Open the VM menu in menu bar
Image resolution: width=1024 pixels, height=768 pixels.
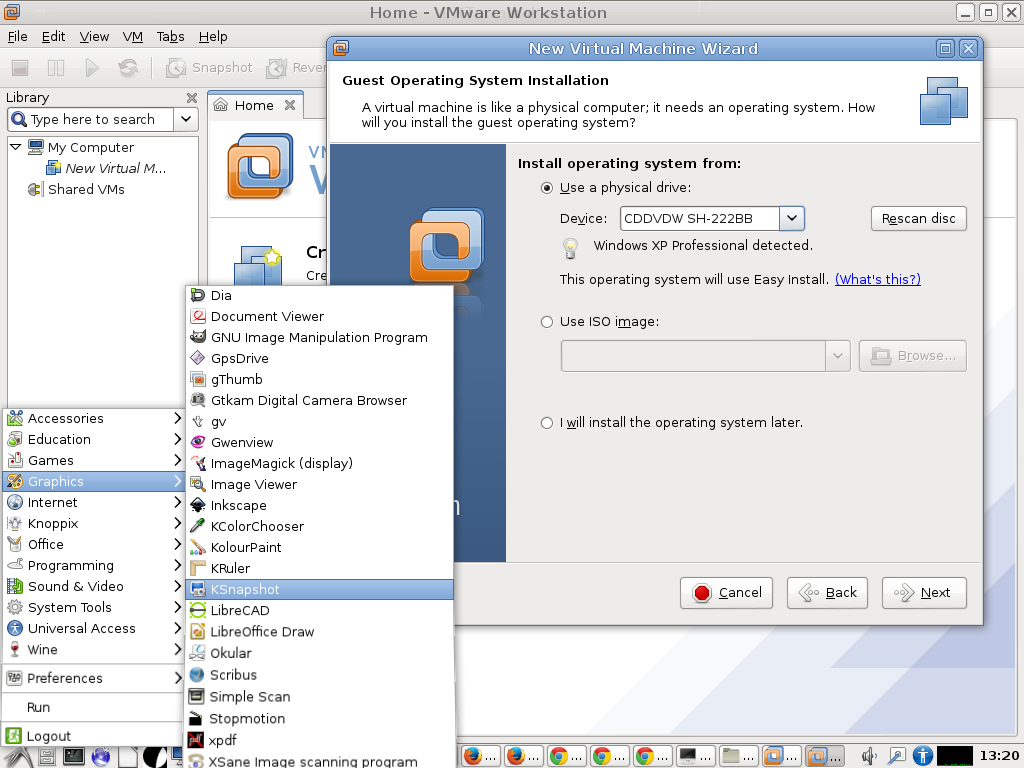tap(133, 37)
